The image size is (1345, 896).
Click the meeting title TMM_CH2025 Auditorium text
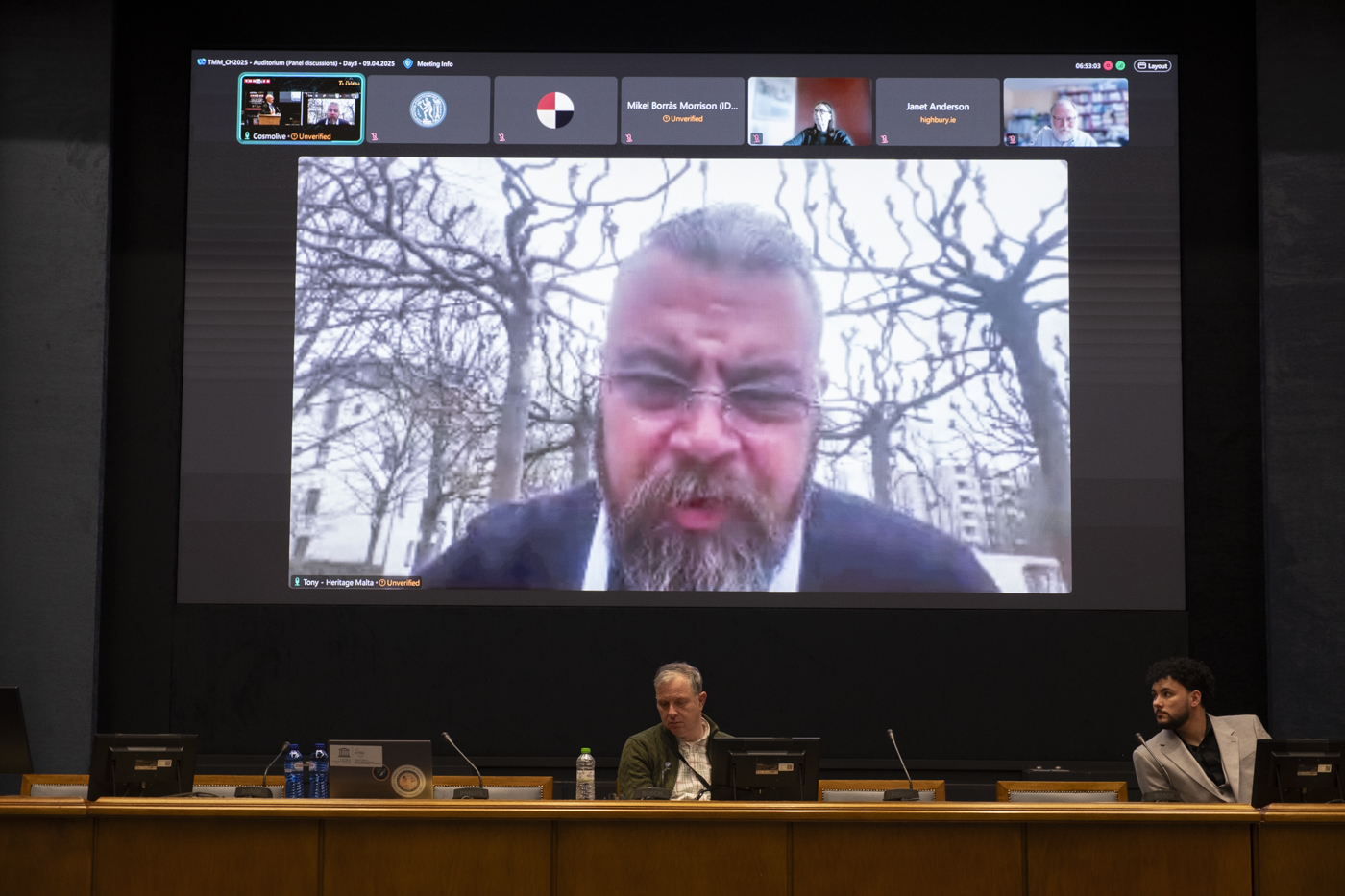[x=301, y=63]
